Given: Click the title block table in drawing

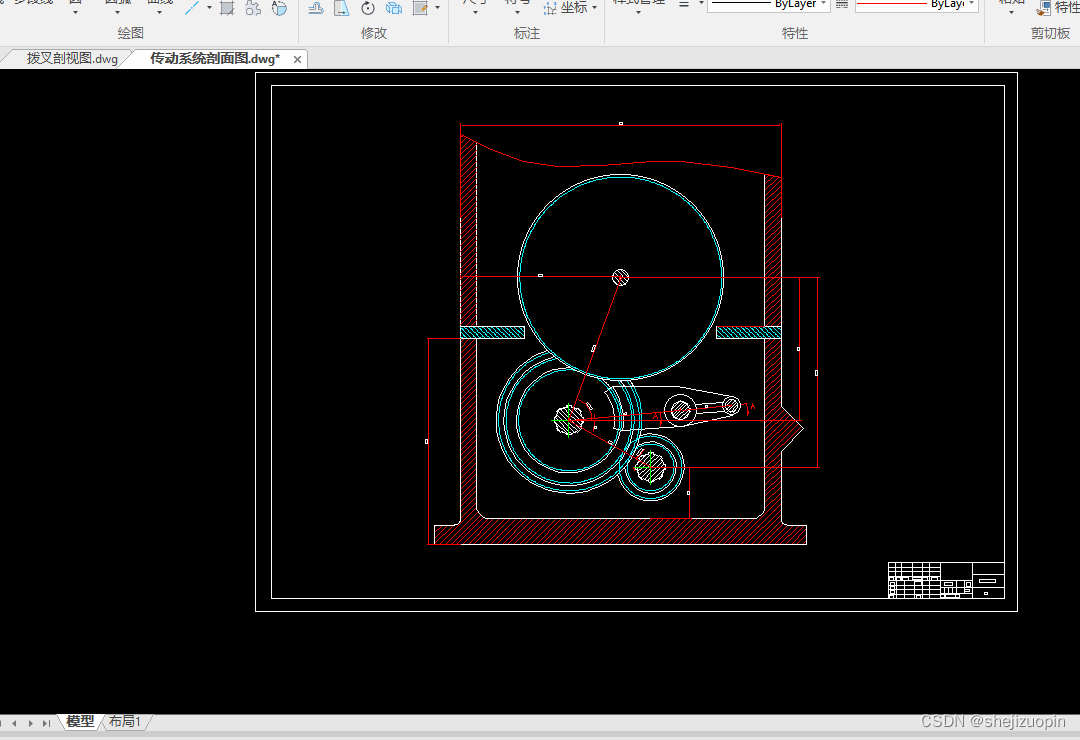Looking at the screenshot, I should click(946, 580).
